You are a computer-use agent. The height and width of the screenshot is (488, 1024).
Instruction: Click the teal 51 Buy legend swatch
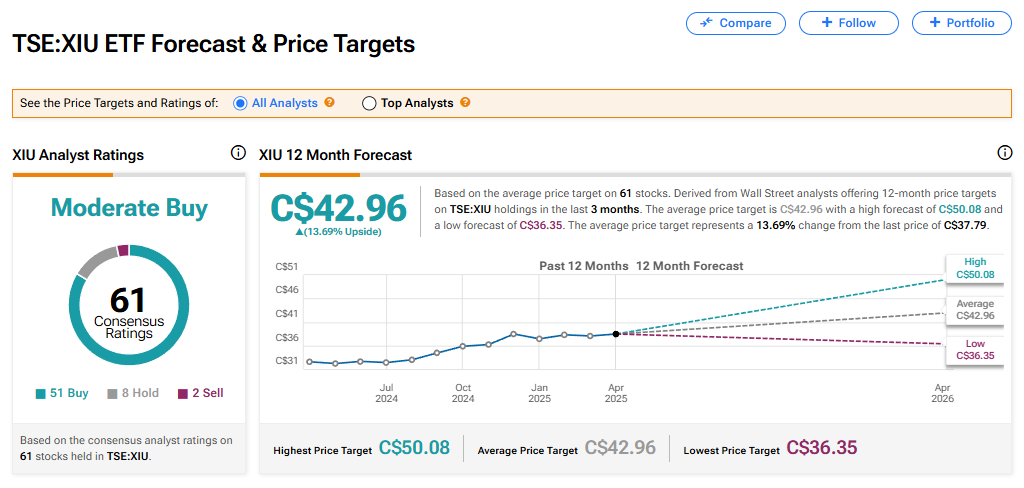tap(40, 394)
